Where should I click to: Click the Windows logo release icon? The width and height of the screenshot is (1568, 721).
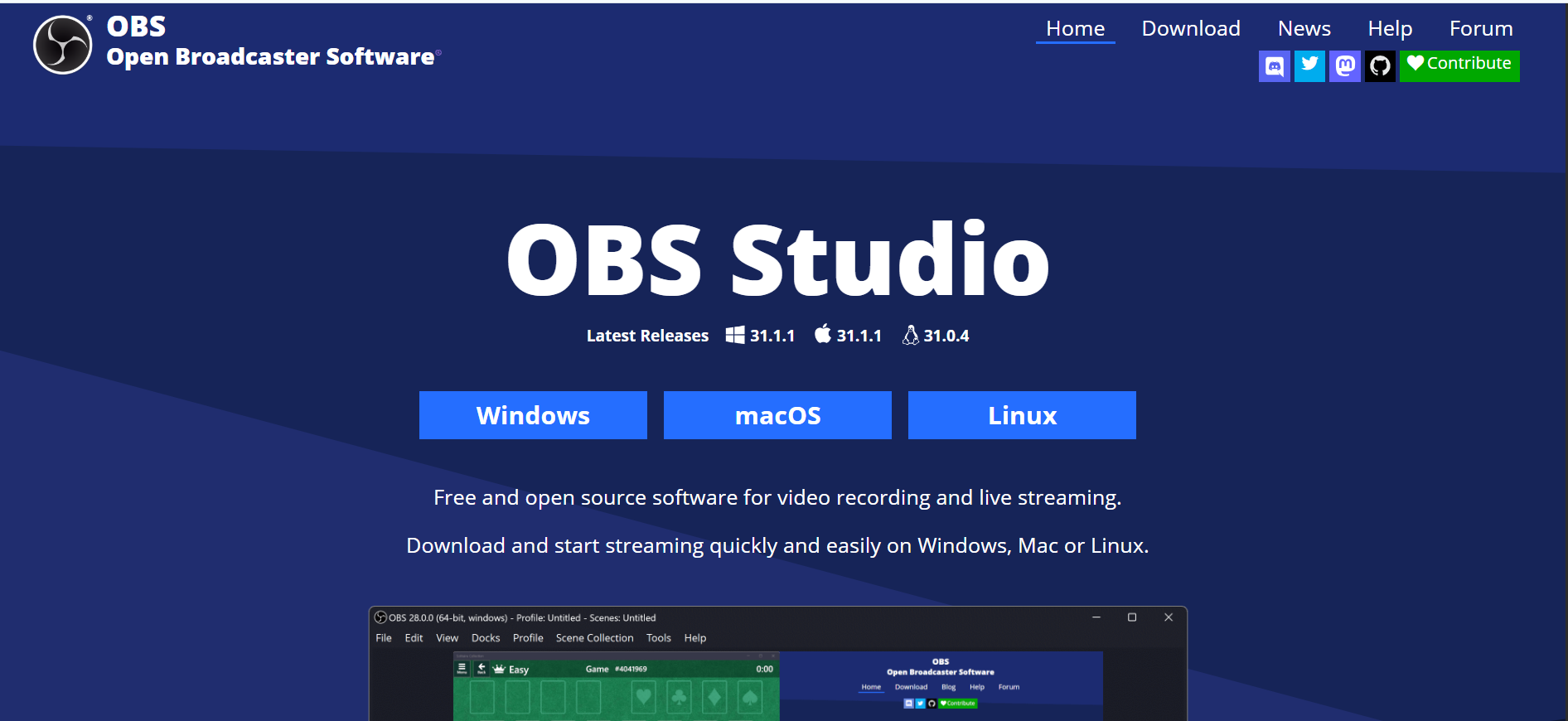pos(735,335)
